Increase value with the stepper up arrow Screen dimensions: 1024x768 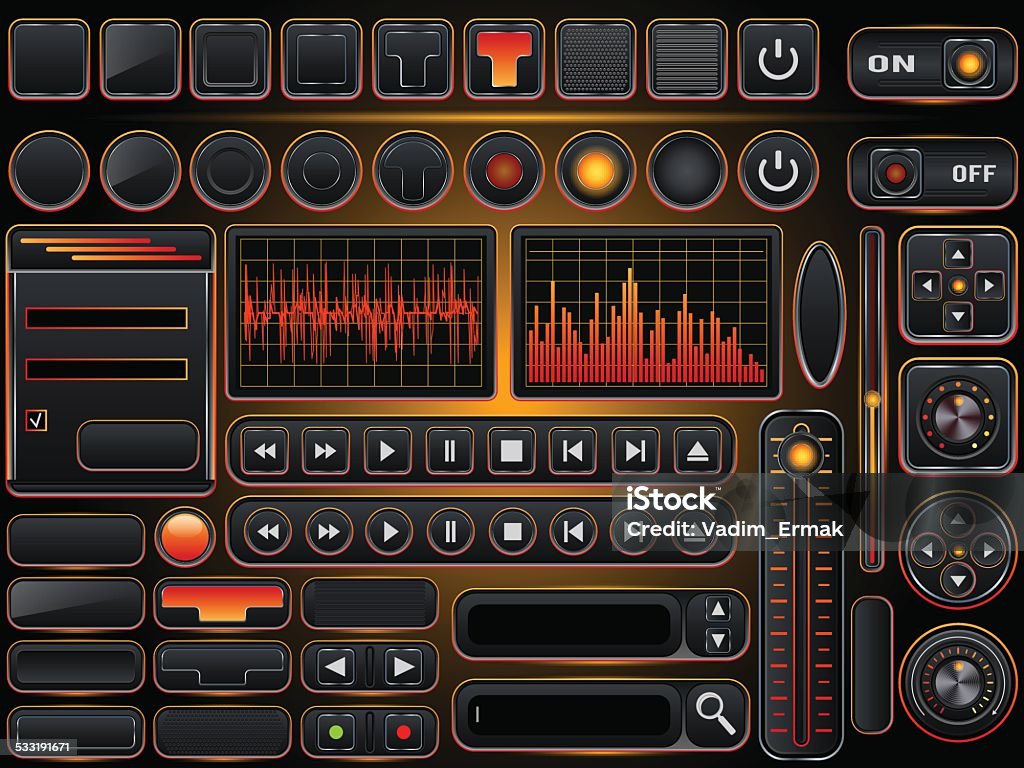(x=718, y=609)
